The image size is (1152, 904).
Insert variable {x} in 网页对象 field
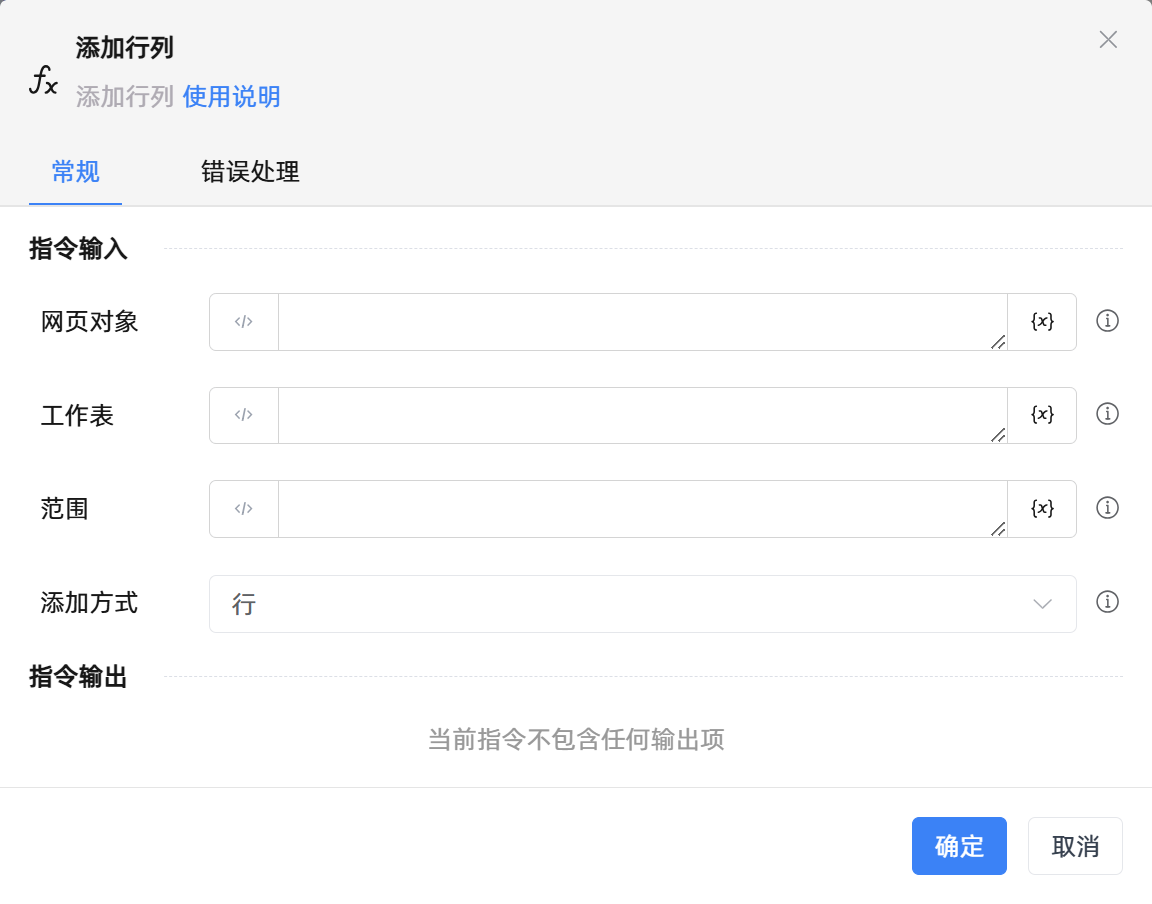[1042, 322]
